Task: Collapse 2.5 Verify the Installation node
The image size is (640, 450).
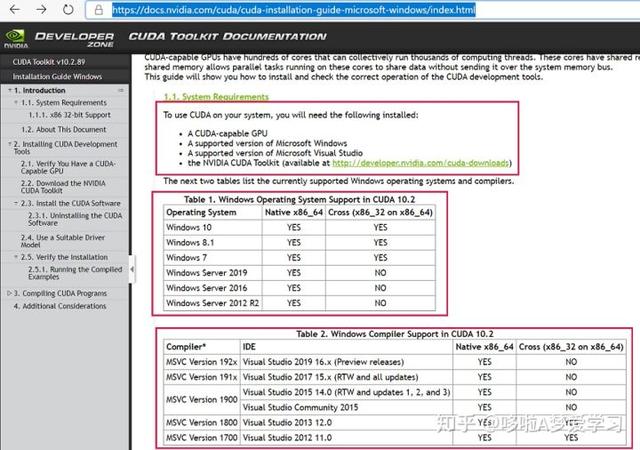Action: point(16,257)
